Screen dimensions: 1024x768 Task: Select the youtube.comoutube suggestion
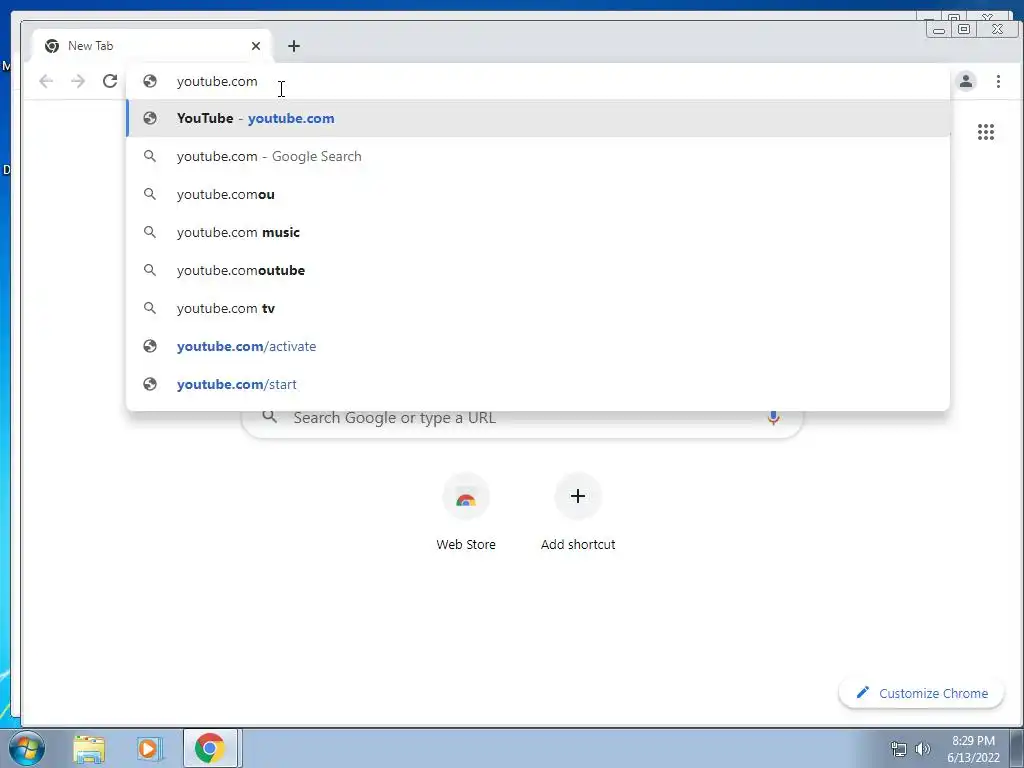coord(538,270)
